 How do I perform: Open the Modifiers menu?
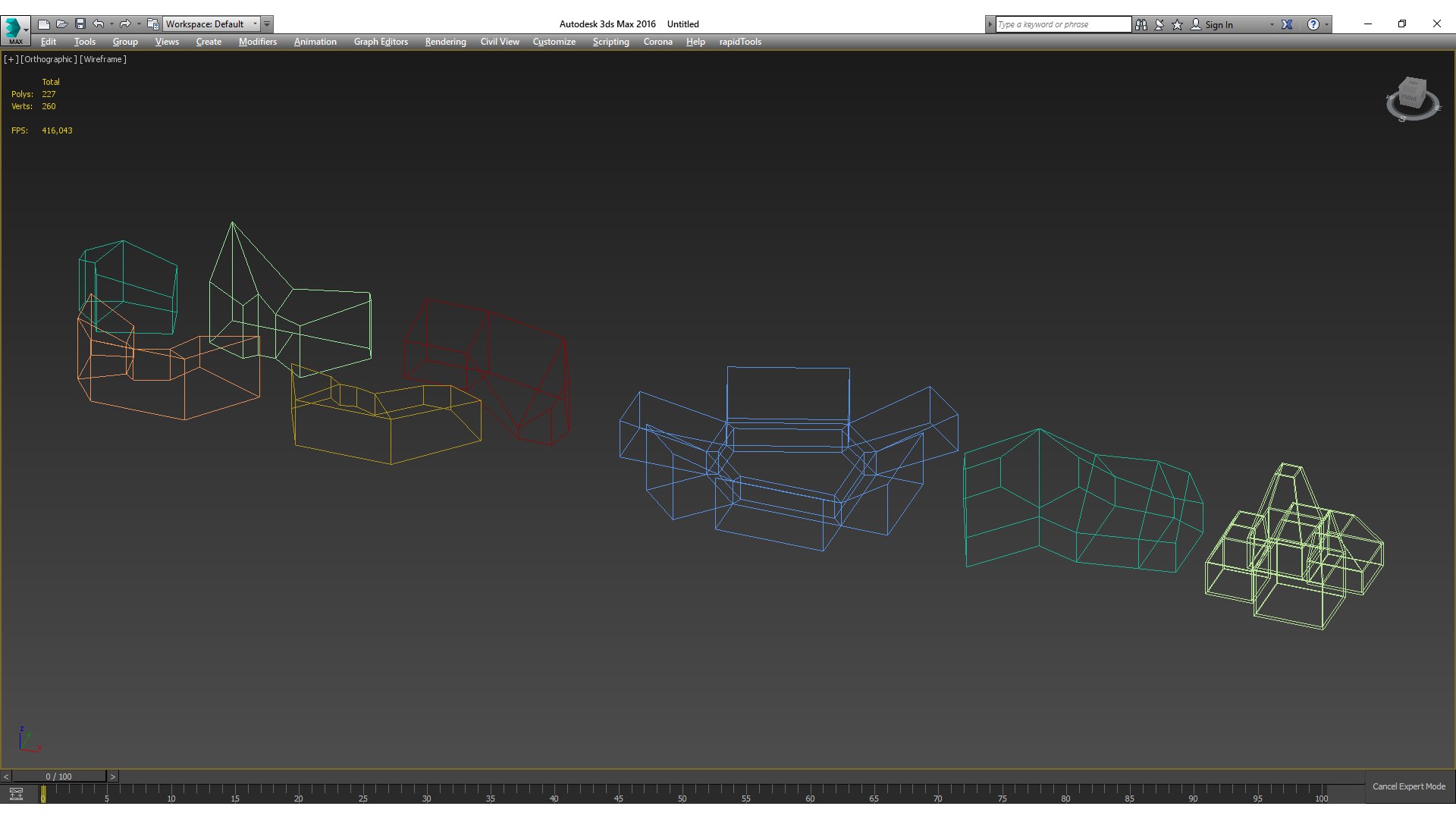pos(258,42)
